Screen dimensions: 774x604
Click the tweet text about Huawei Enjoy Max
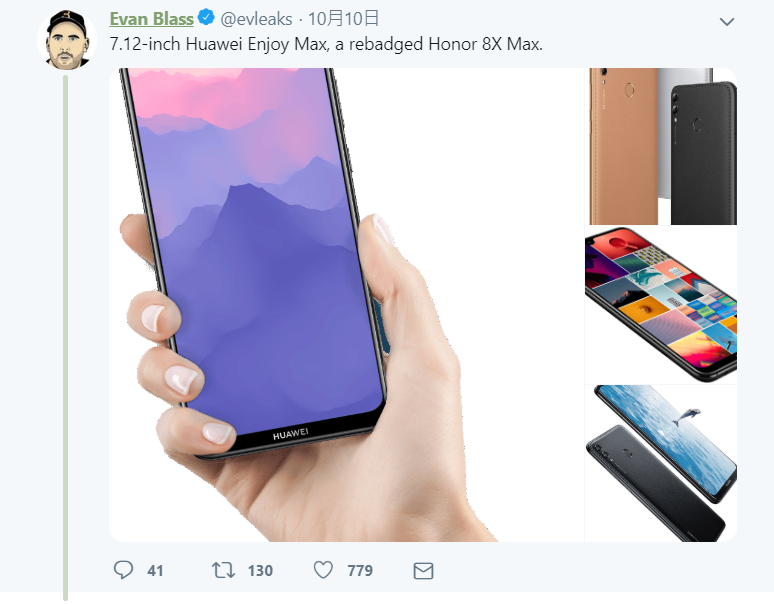[x=325, y=44]
